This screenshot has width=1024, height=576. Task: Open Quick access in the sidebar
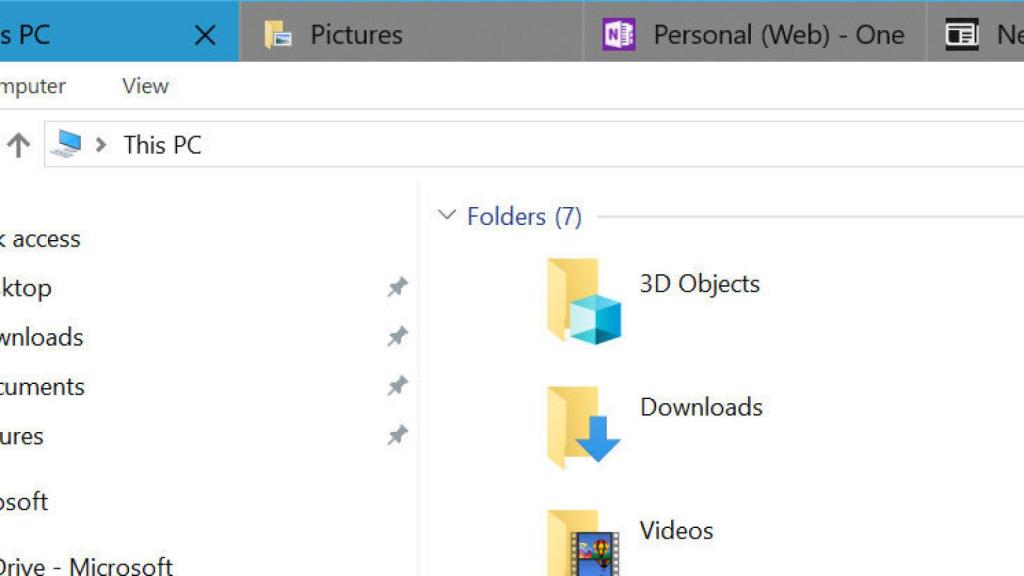point(40,238)
